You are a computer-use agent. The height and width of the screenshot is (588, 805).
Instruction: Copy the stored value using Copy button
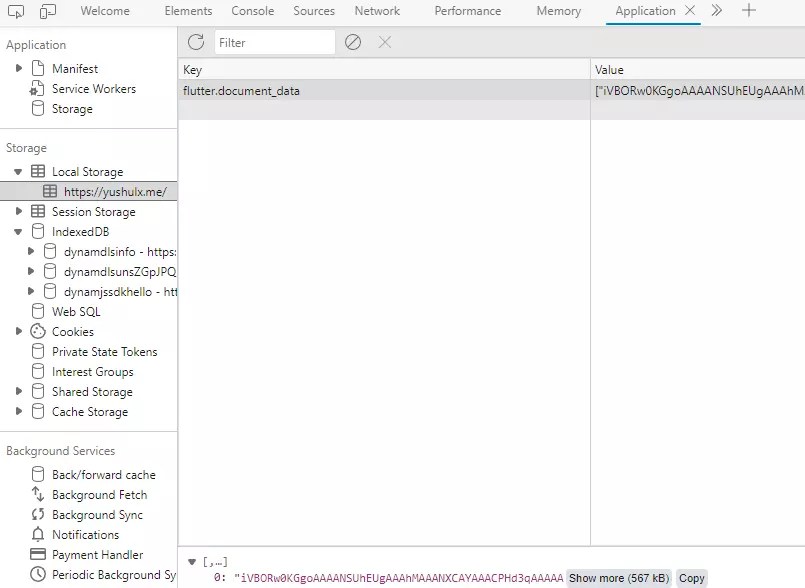pyautogui.click(x=691, y=578)
